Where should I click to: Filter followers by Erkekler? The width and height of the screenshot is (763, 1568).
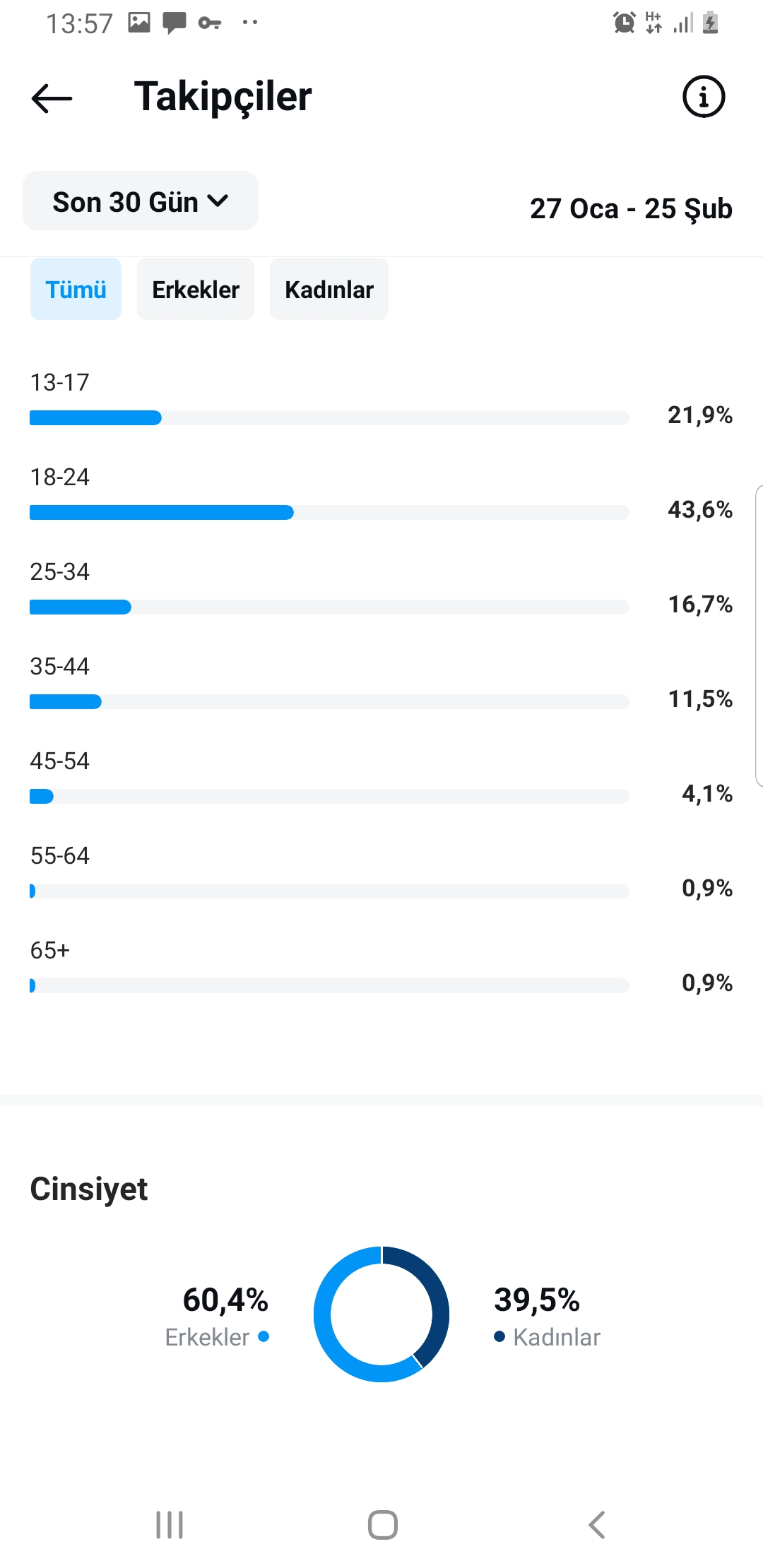tap(196, 289)
